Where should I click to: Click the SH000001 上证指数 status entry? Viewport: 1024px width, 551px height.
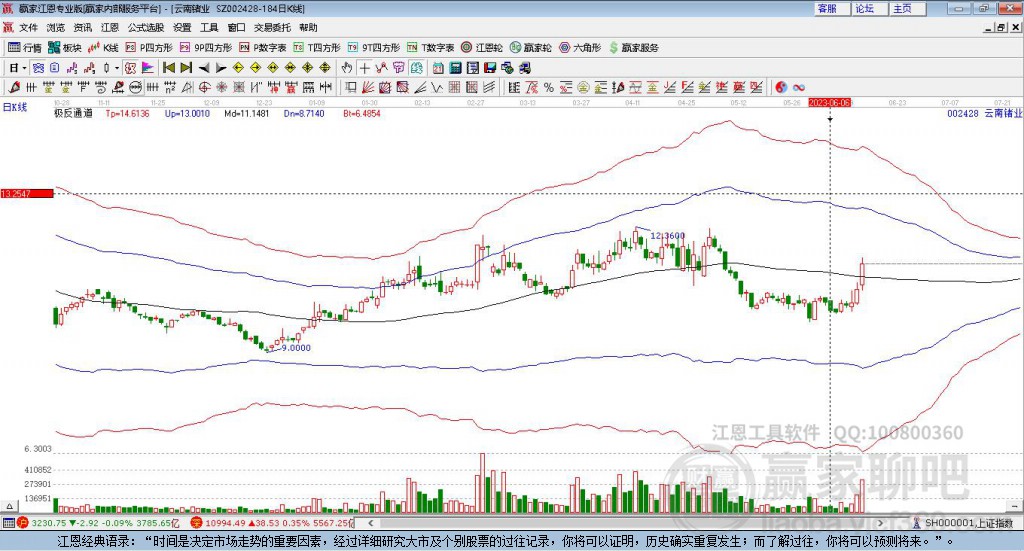tap(963, 523)
